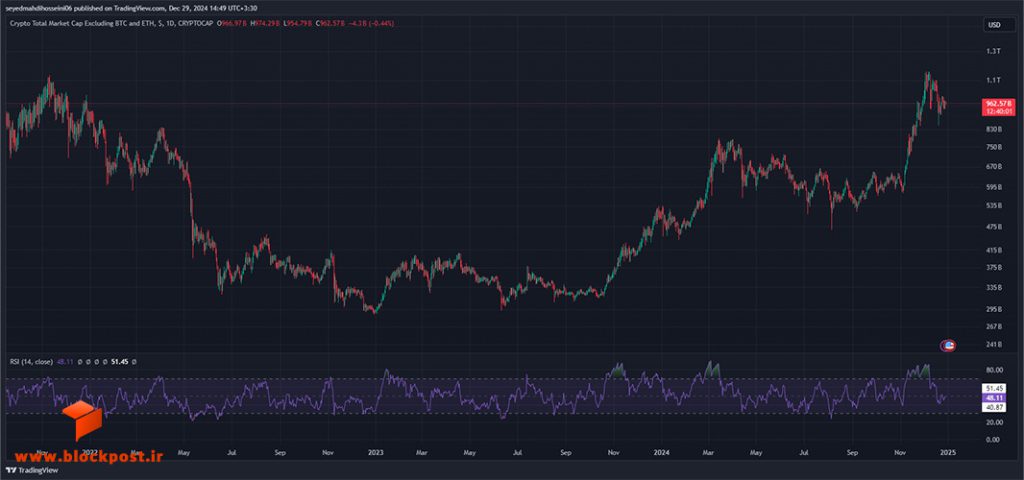Click the 40.87 RSI axis label
Screen dimensions: 1024x480
pos(995,407)
